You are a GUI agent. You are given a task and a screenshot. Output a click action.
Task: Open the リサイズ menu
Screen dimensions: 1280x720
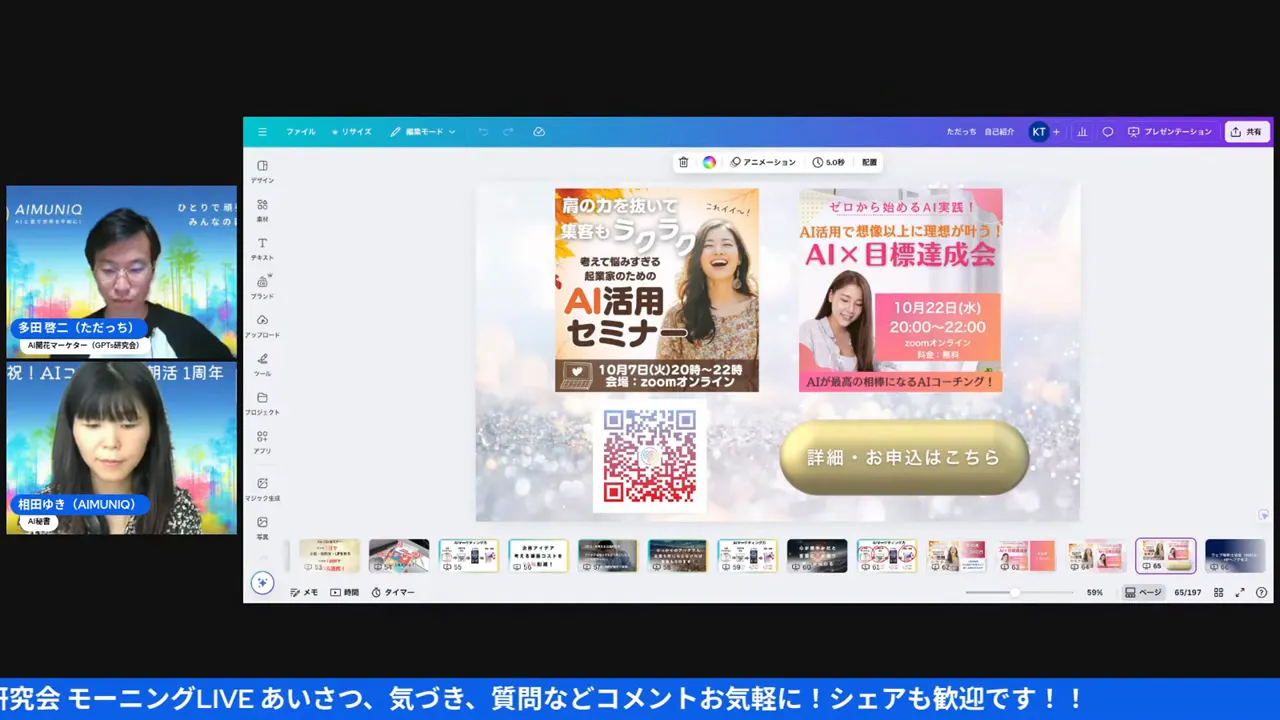tap(352, 132)
